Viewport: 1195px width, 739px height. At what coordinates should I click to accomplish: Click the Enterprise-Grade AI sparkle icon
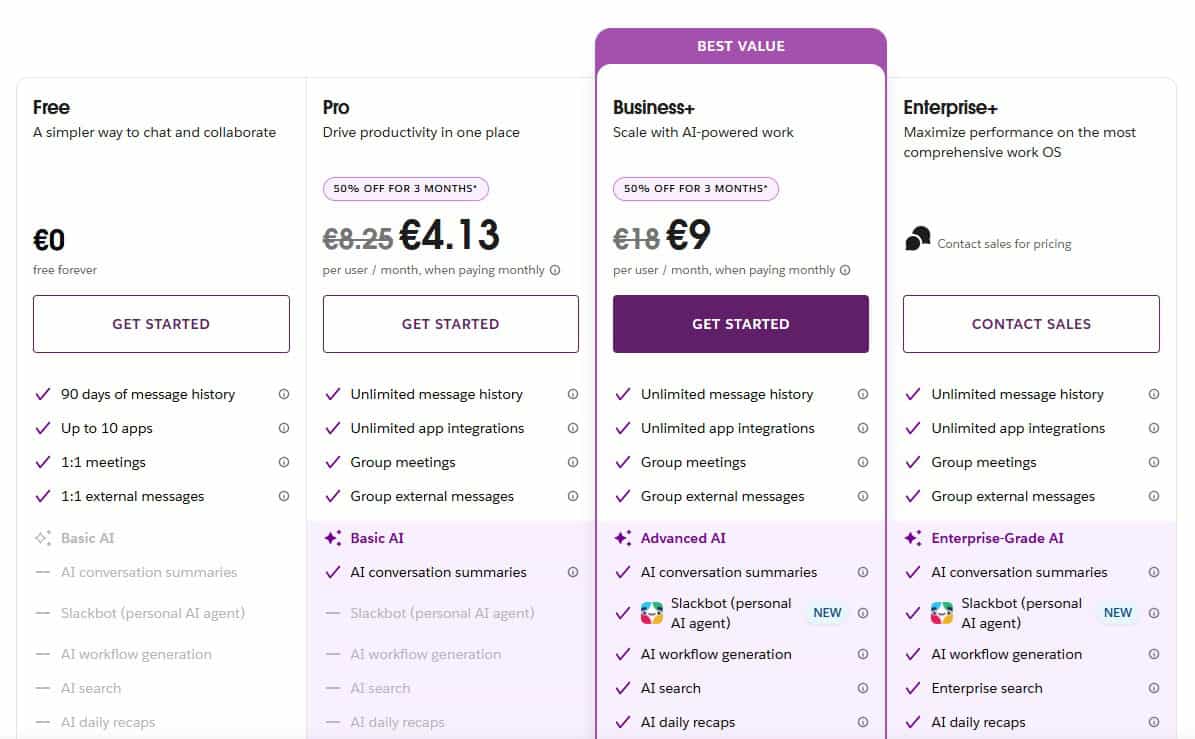914,537
